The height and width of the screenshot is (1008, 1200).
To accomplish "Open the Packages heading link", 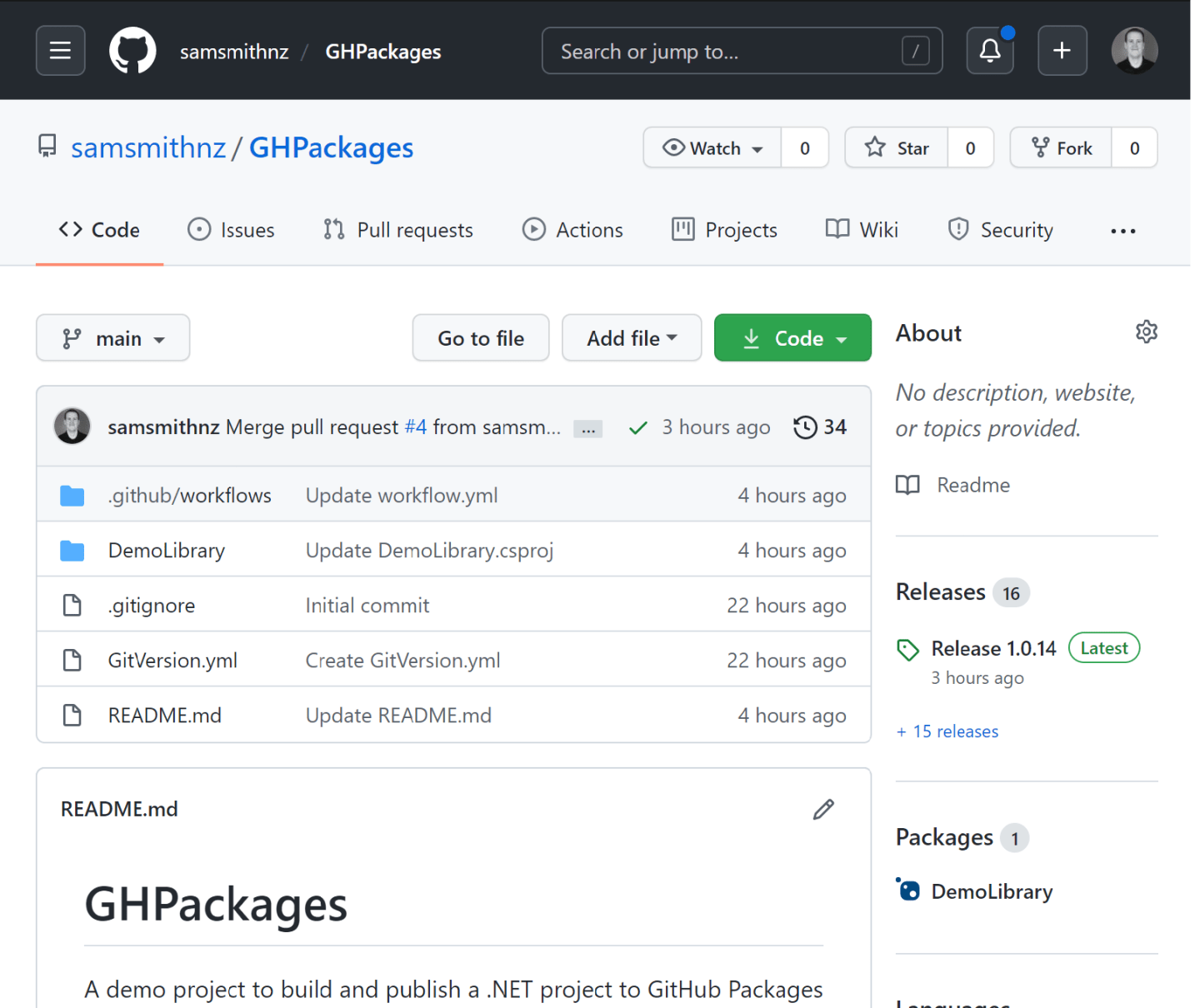I will coord(944,837).
